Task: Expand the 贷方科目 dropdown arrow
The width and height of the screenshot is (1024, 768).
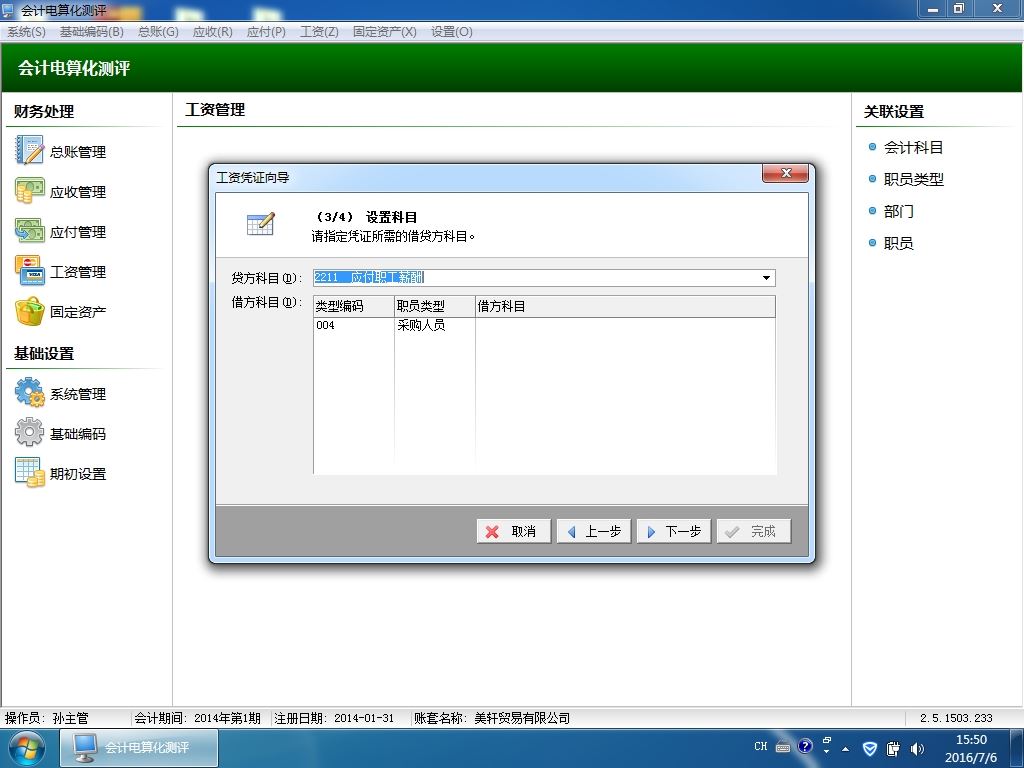Action: pyautogui.click(x=767, y=278)
